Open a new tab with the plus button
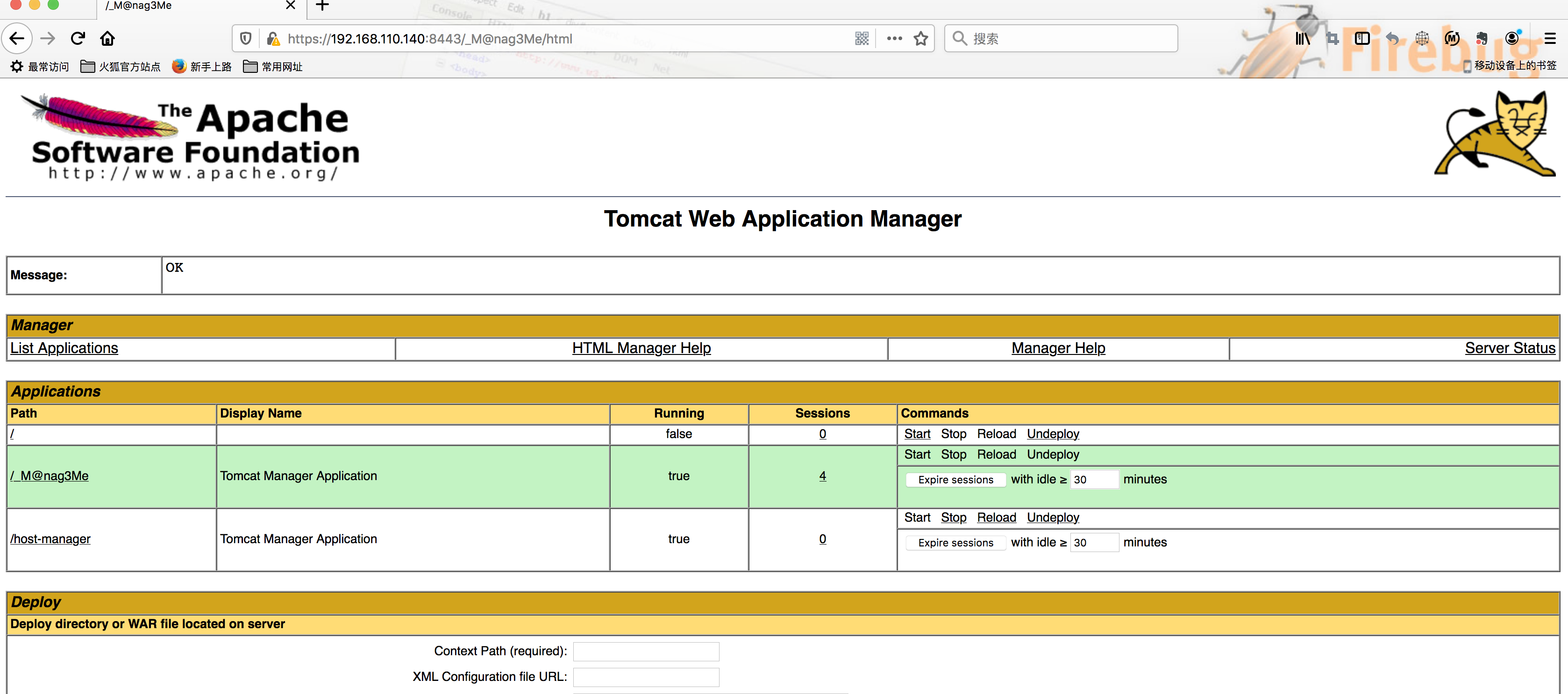This screenshot has height=694, width=1568. coord(322,6)
